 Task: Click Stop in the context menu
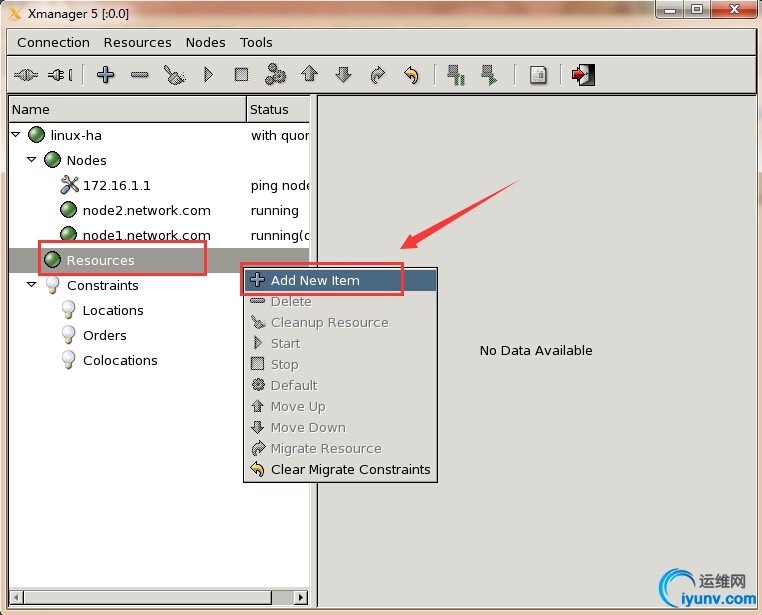pos(340,364)
